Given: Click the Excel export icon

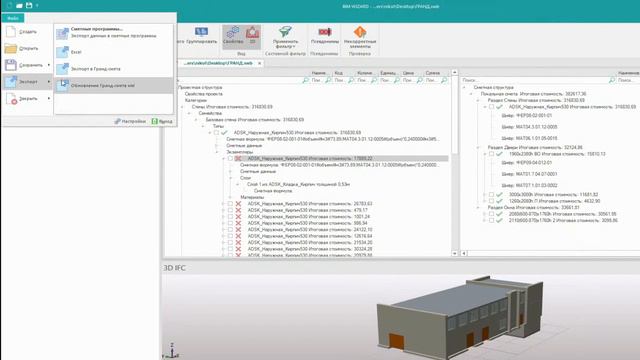Looking at the screenshot, I should coord(62,52).
